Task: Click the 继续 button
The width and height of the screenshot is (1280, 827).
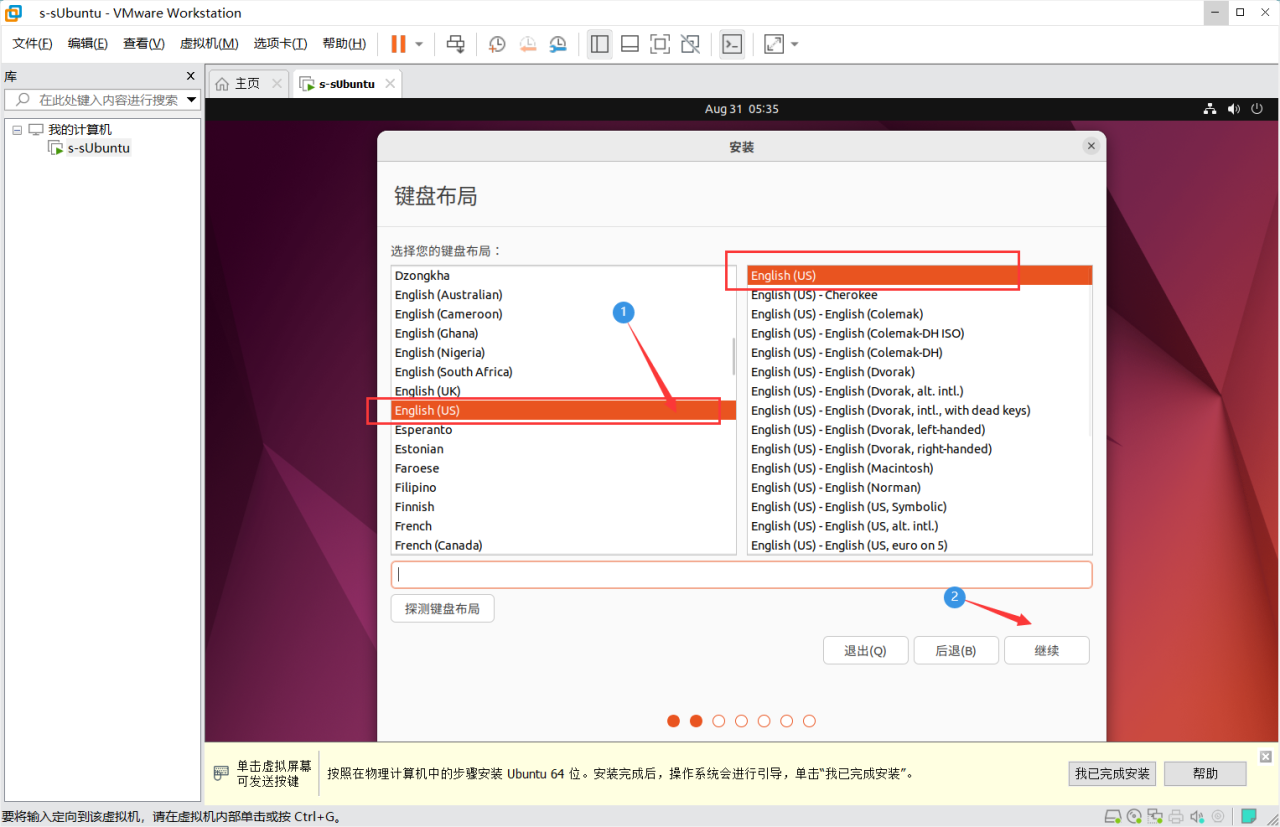Action: tap(1047, 650)
